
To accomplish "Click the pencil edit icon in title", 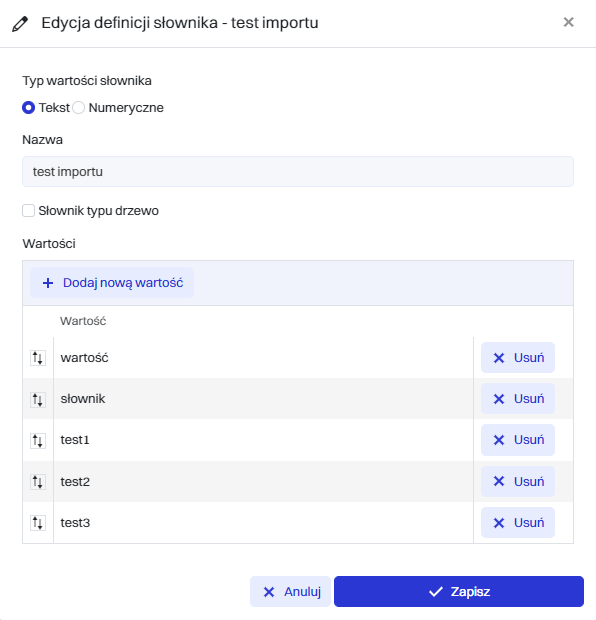I will (20, 23).
